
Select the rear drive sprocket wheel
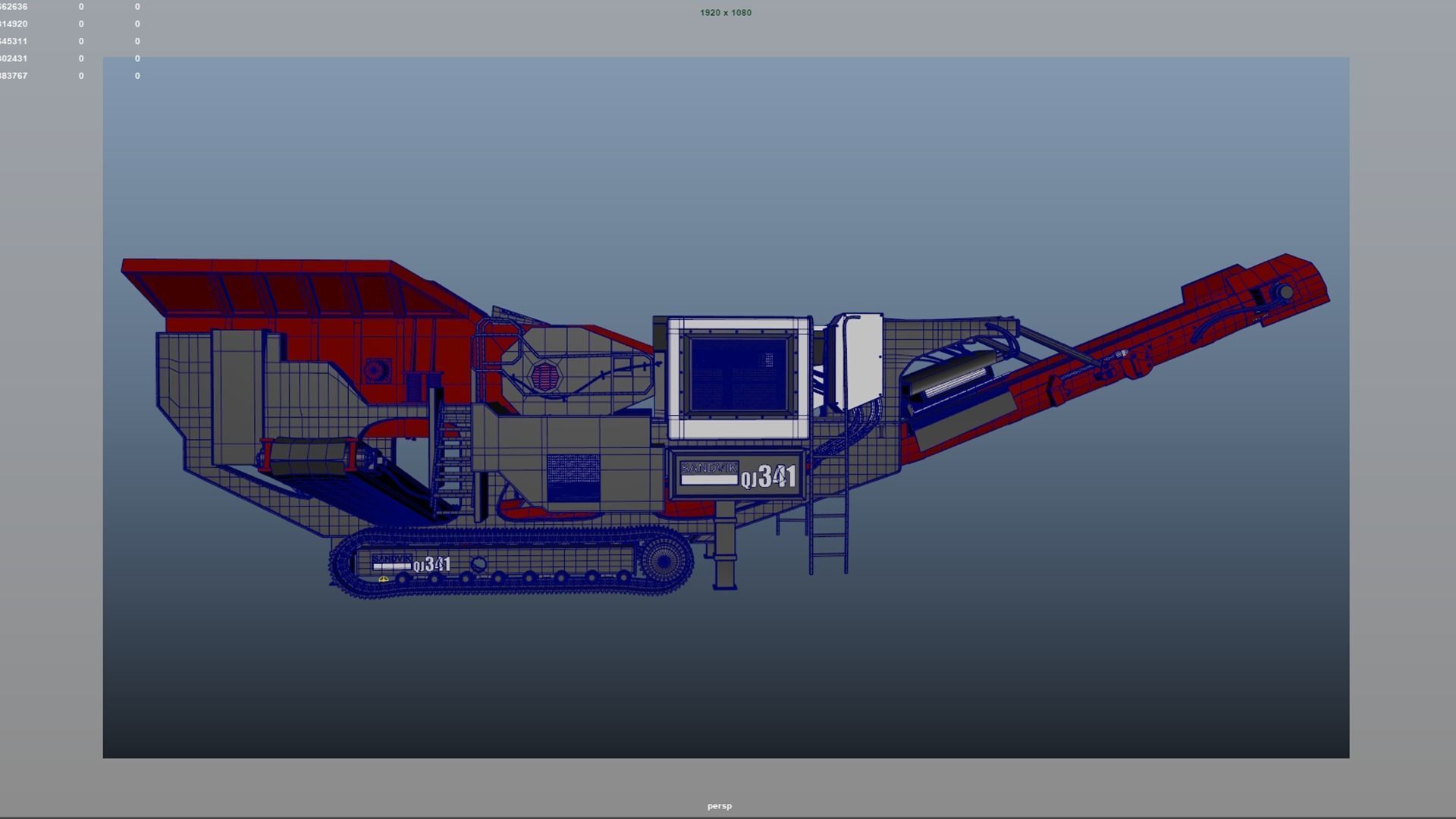663,561
